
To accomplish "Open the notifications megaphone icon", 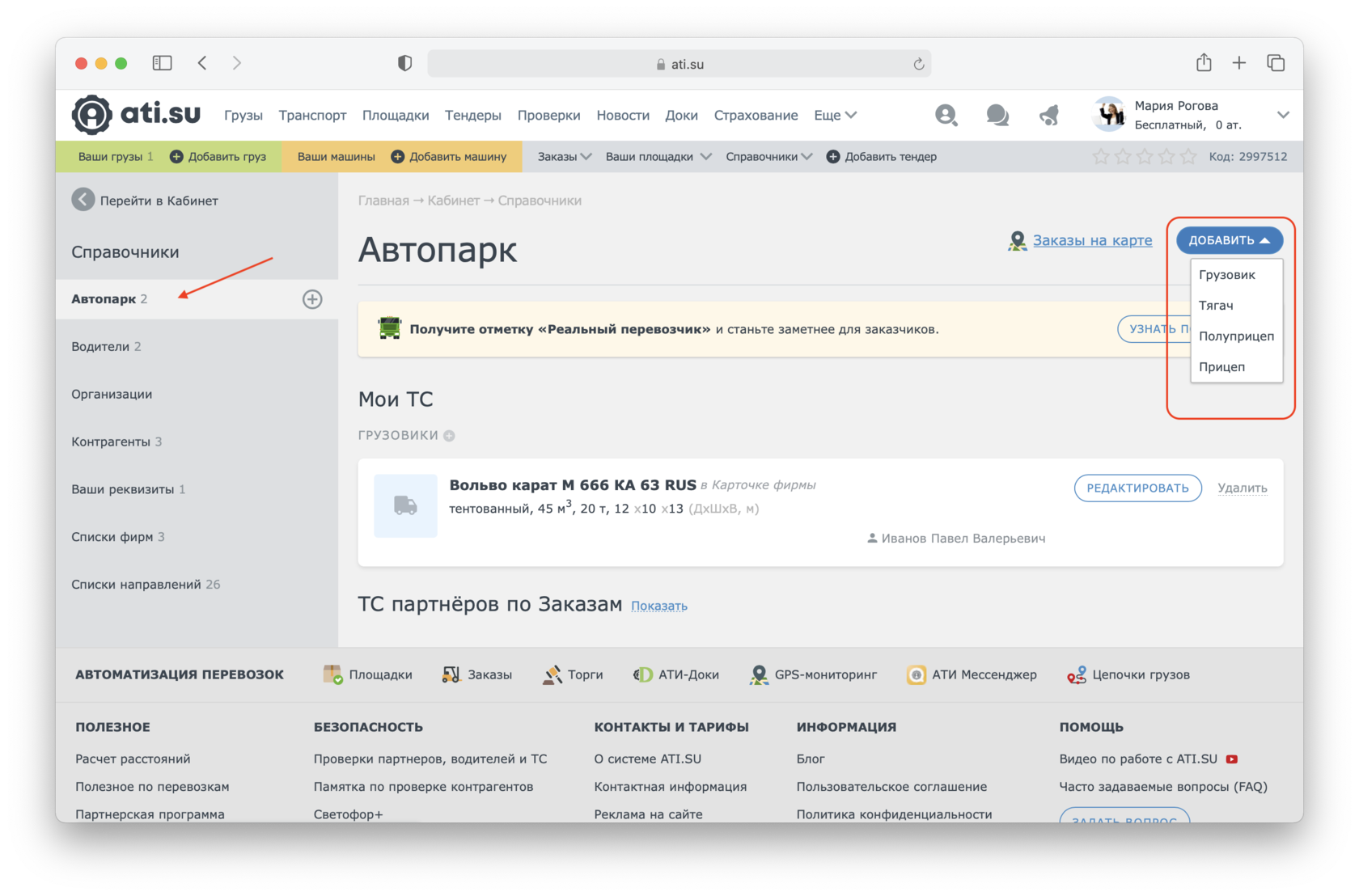I will click(1049, 115).
